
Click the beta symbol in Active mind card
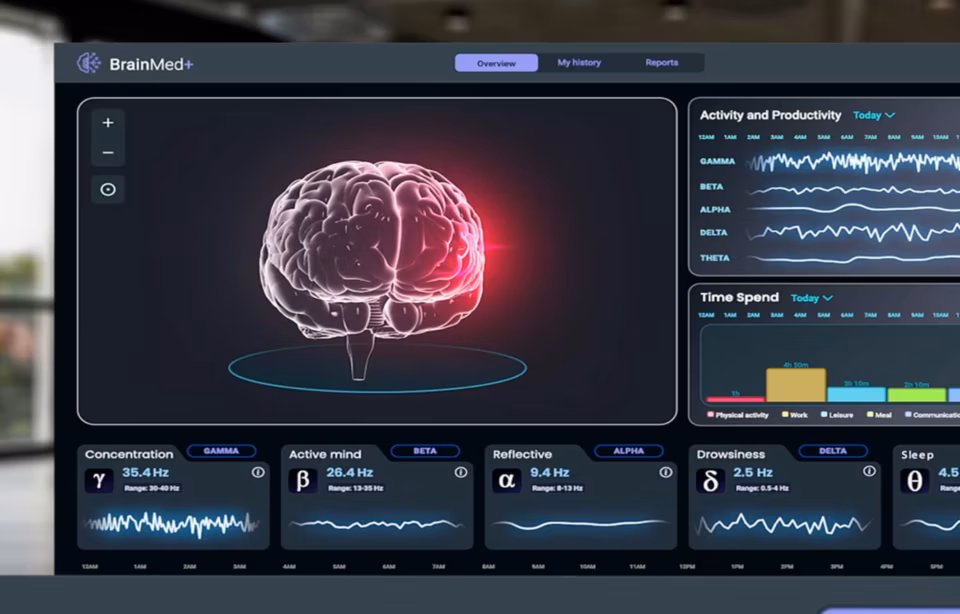click(303, 481)
